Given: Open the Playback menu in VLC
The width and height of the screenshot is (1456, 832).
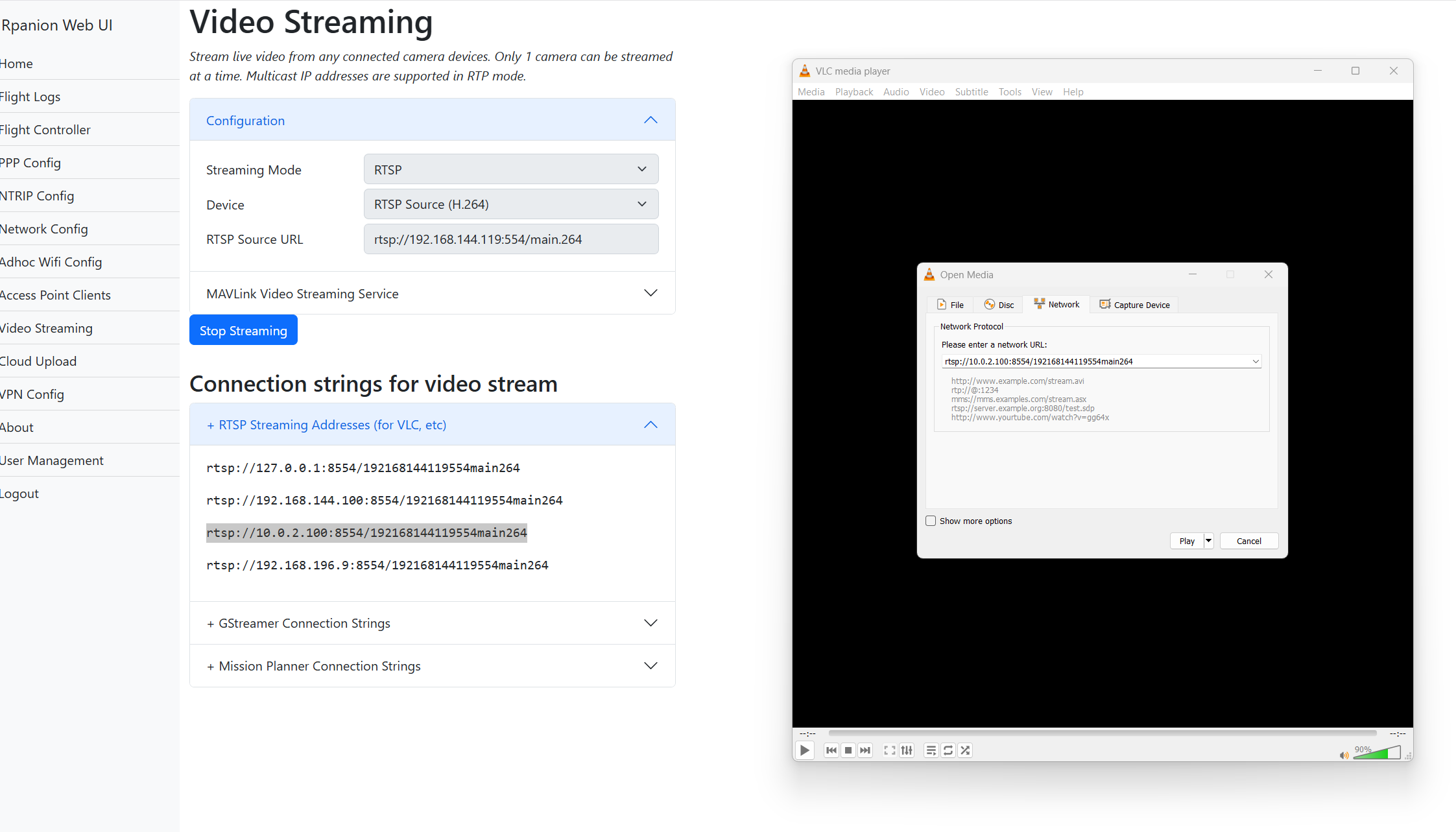Looking at the screenshot, I should (853, 92).
